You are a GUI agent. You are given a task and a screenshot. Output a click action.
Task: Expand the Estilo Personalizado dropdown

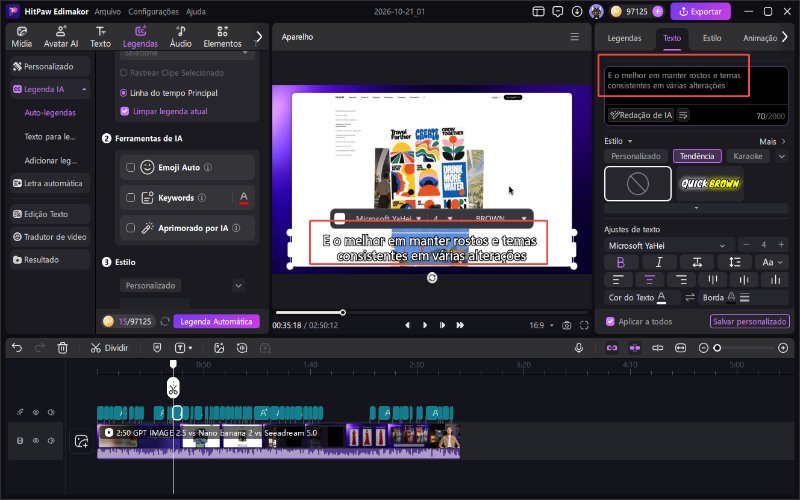click(x=238, y=286)
